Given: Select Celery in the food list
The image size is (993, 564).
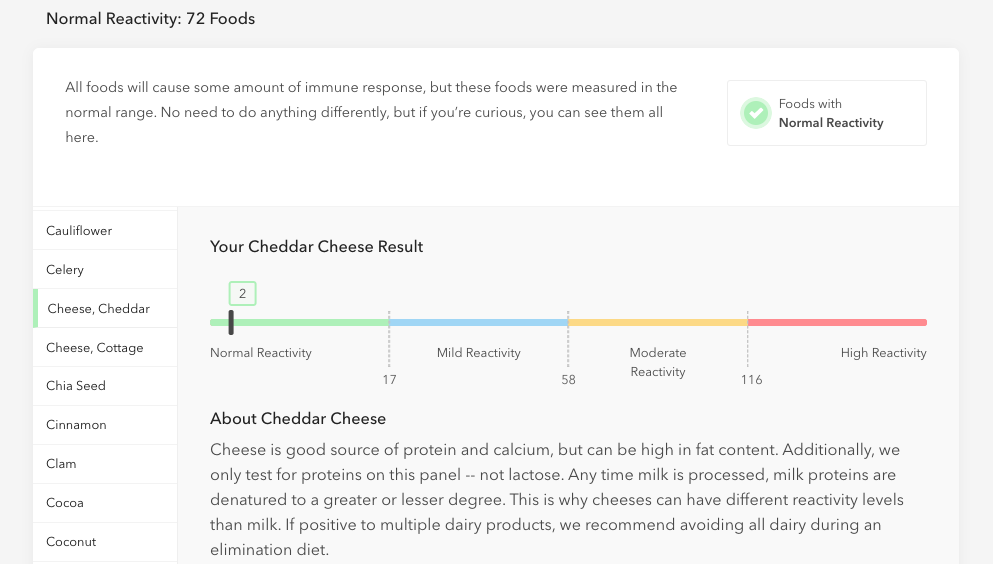Looking at the screenshot, I should 105,270.
